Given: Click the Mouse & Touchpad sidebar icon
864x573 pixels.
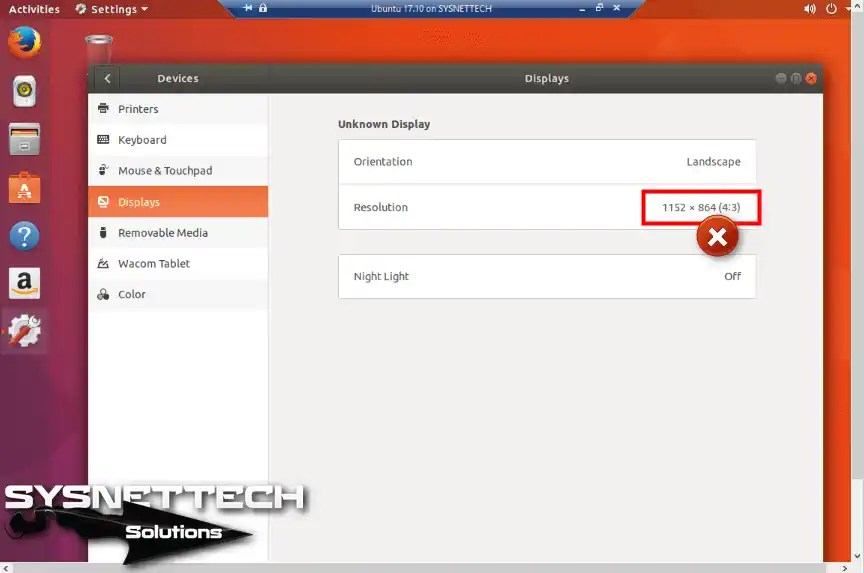Looking at the screenshot, I should click(x=103, y=170).
